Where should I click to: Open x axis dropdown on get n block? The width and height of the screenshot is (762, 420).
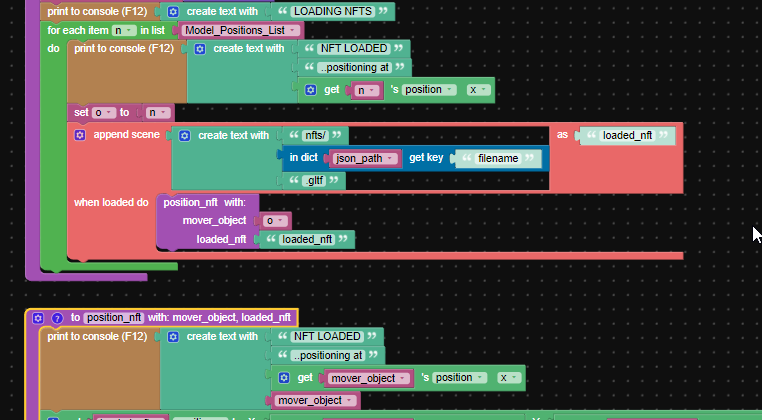479,90
